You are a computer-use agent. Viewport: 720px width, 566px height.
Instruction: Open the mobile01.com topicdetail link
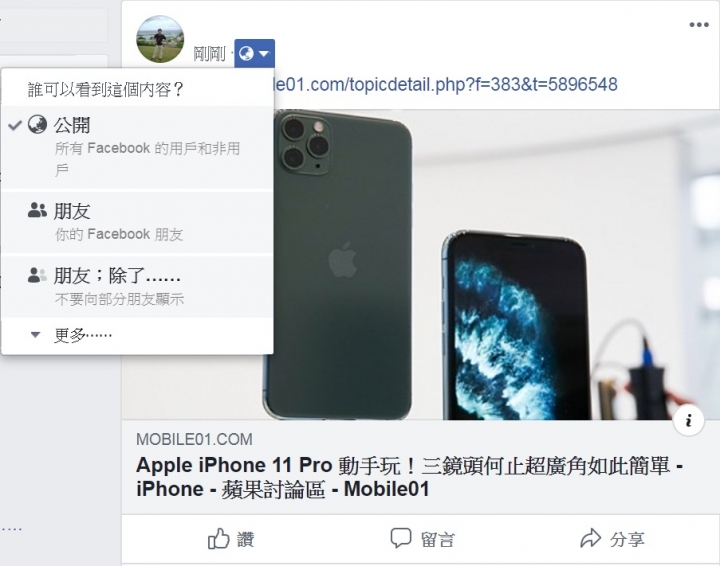[444, 85]
